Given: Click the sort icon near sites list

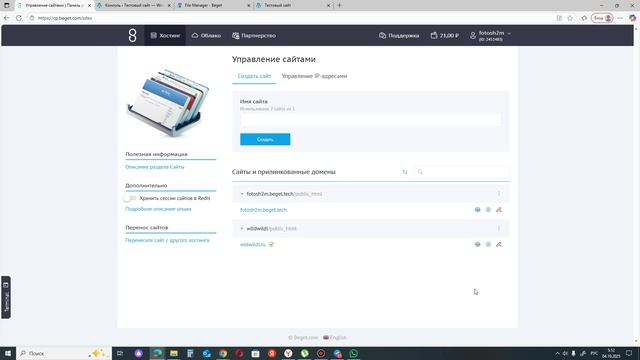Looking at the screenshot, I should [x=404, y=172].
